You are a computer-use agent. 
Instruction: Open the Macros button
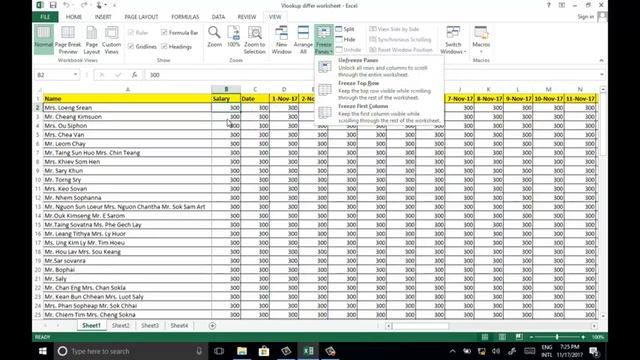[x=481, y=39]
